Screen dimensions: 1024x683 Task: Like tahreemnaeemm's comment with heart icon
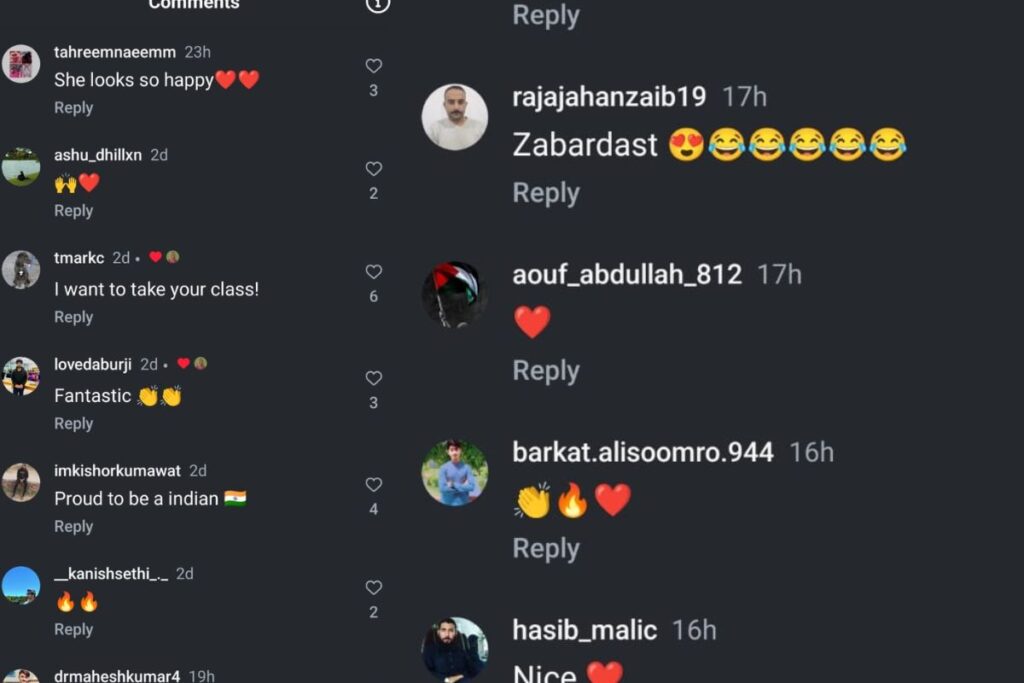click(x=374, y=65)
